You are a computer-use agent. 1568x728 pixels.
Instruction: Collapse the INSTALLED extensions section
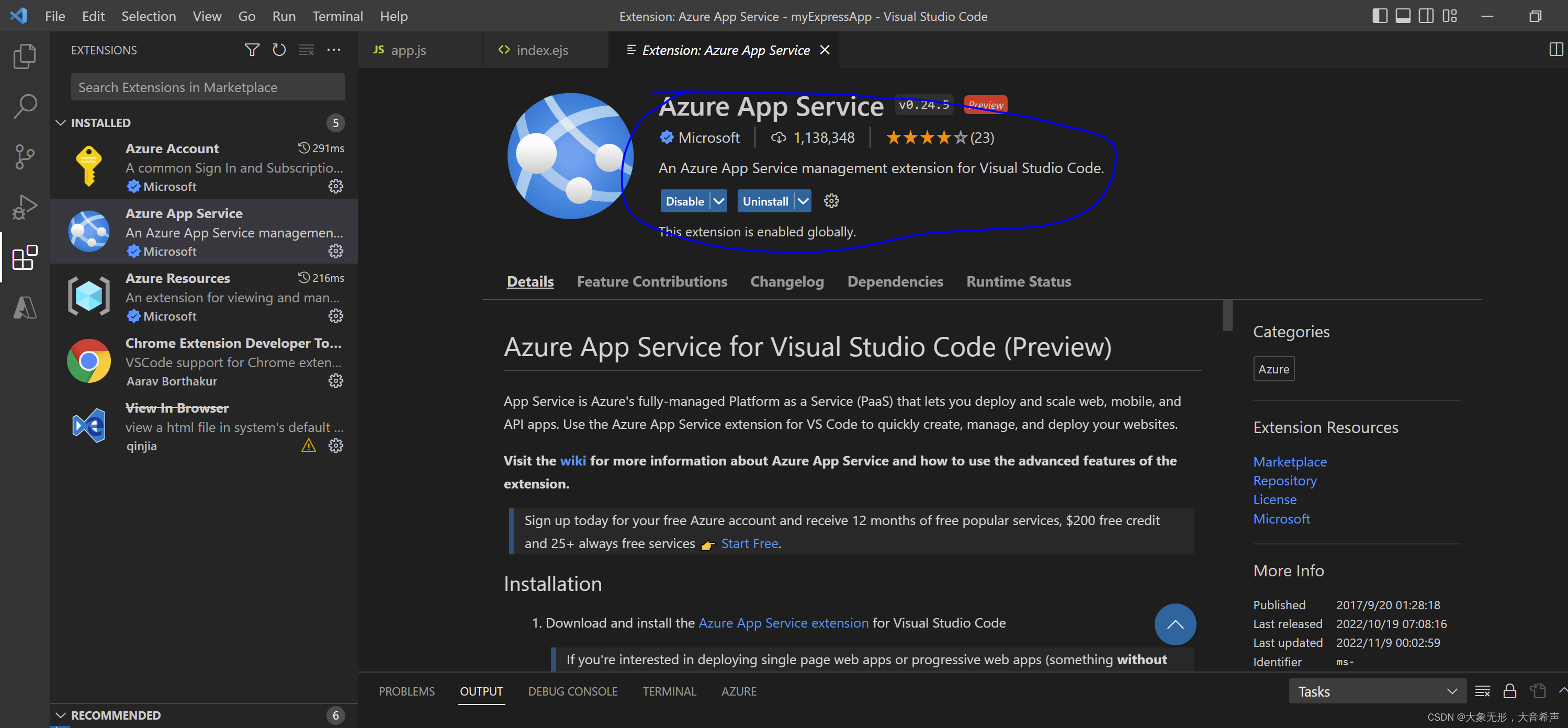pos(60,123)
